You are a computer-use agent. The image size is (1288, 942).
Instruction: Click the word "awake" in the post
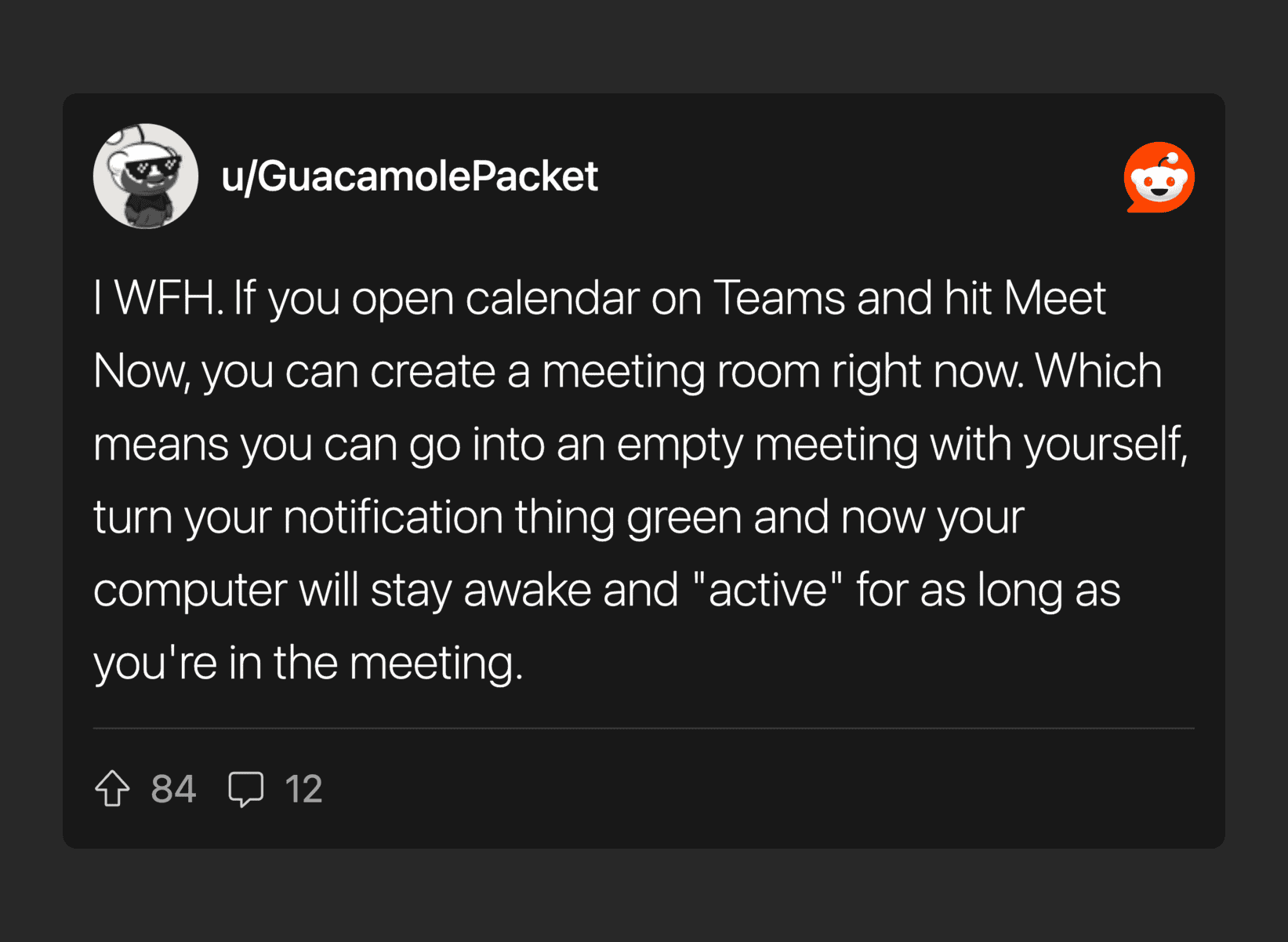pos(527,591)
